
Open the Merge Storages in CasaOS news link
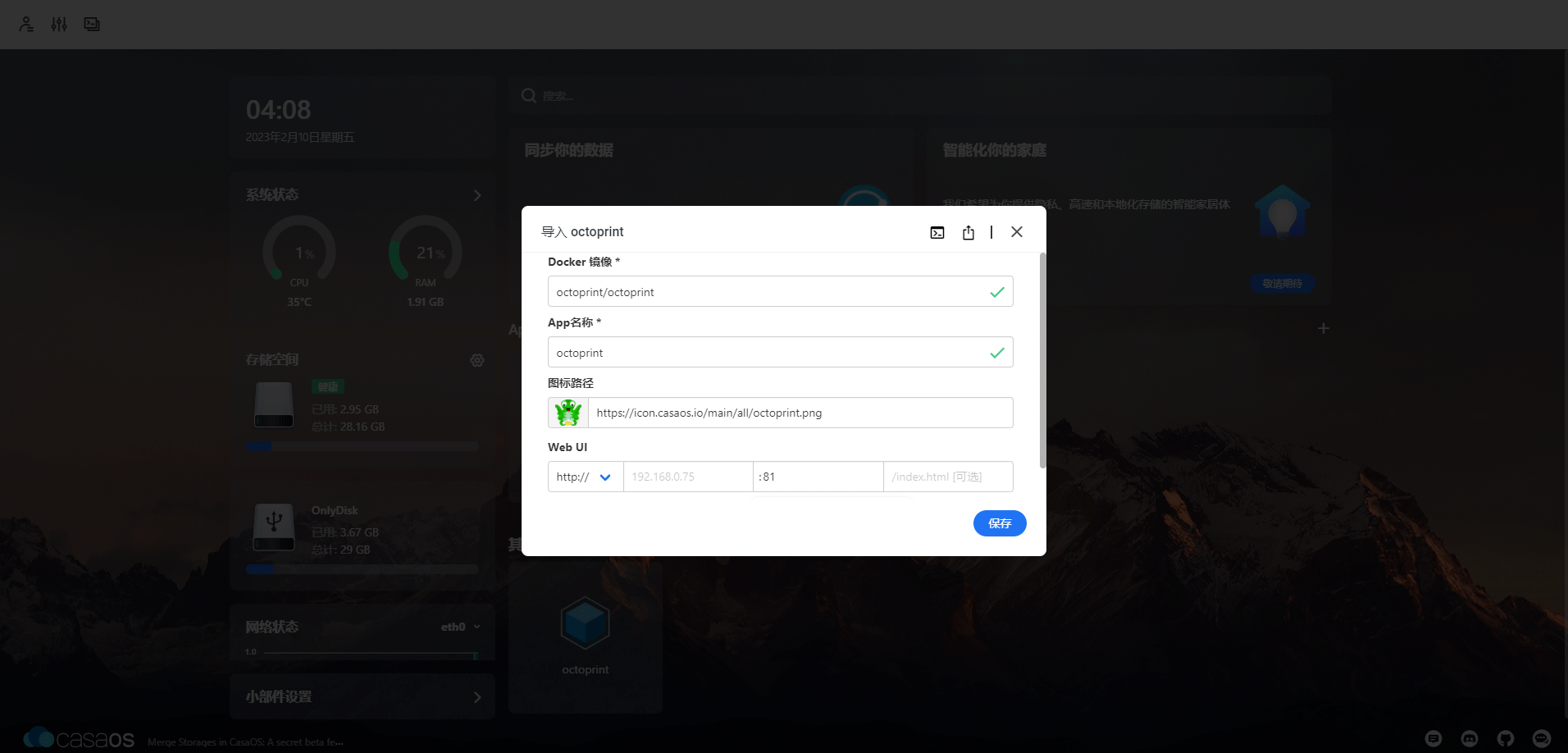pyautogui.click(x=245, y=742)
